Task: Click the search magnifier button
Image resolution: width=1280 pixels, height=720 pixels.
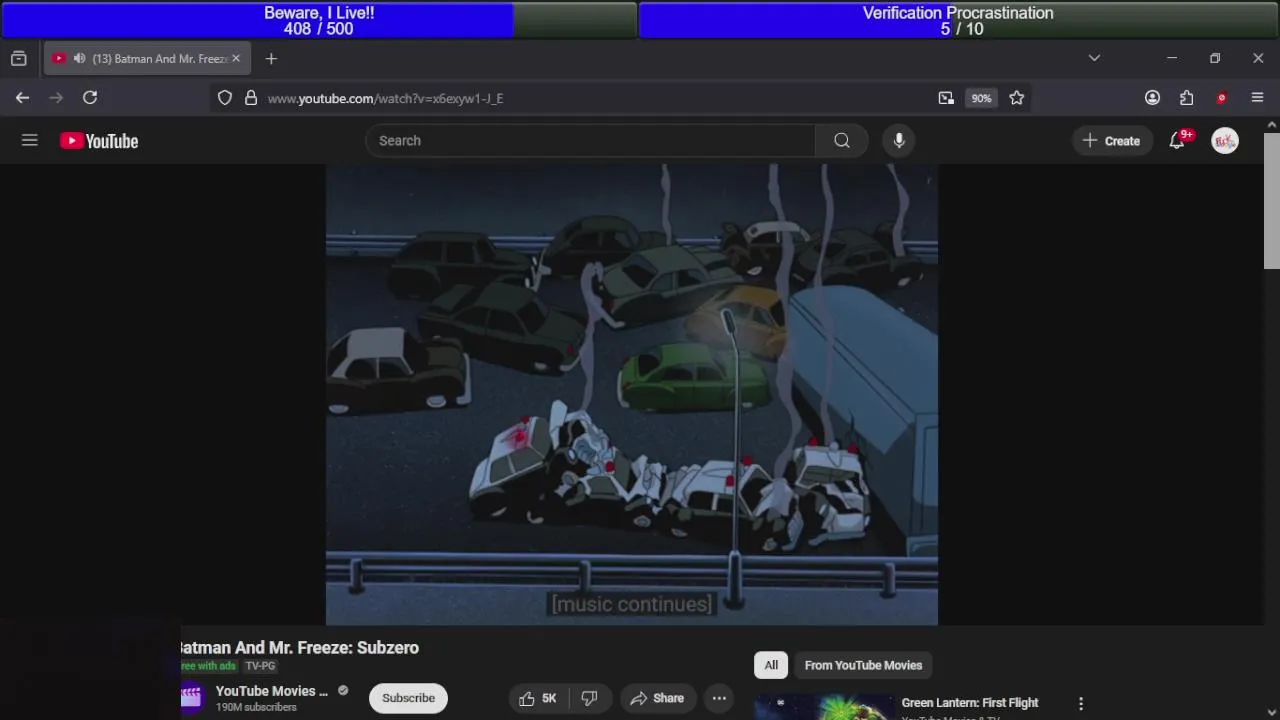Action: [842, 141]
